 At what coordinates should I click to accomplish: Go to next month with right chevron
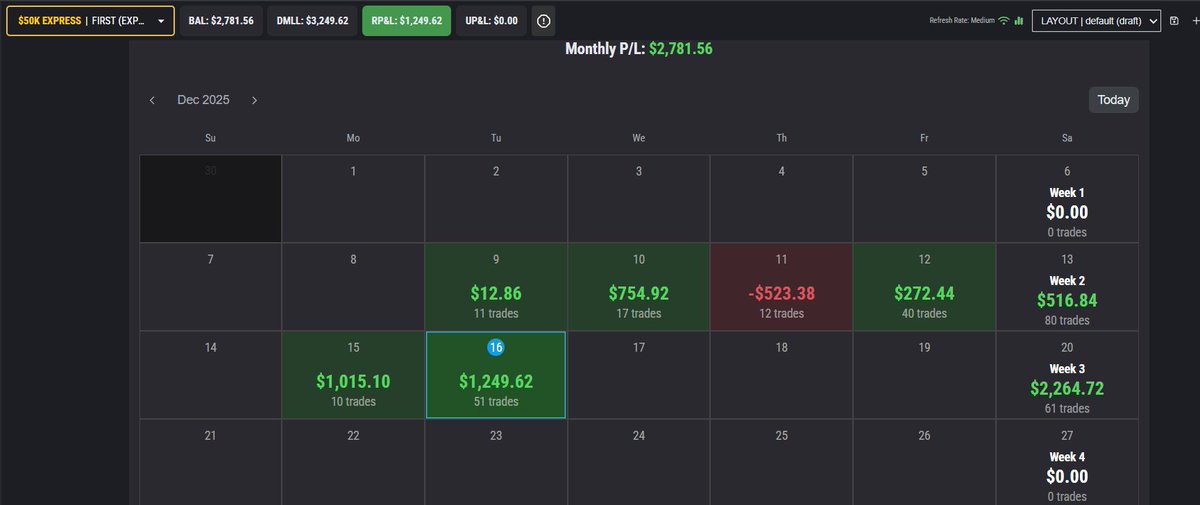click(255, 100)
